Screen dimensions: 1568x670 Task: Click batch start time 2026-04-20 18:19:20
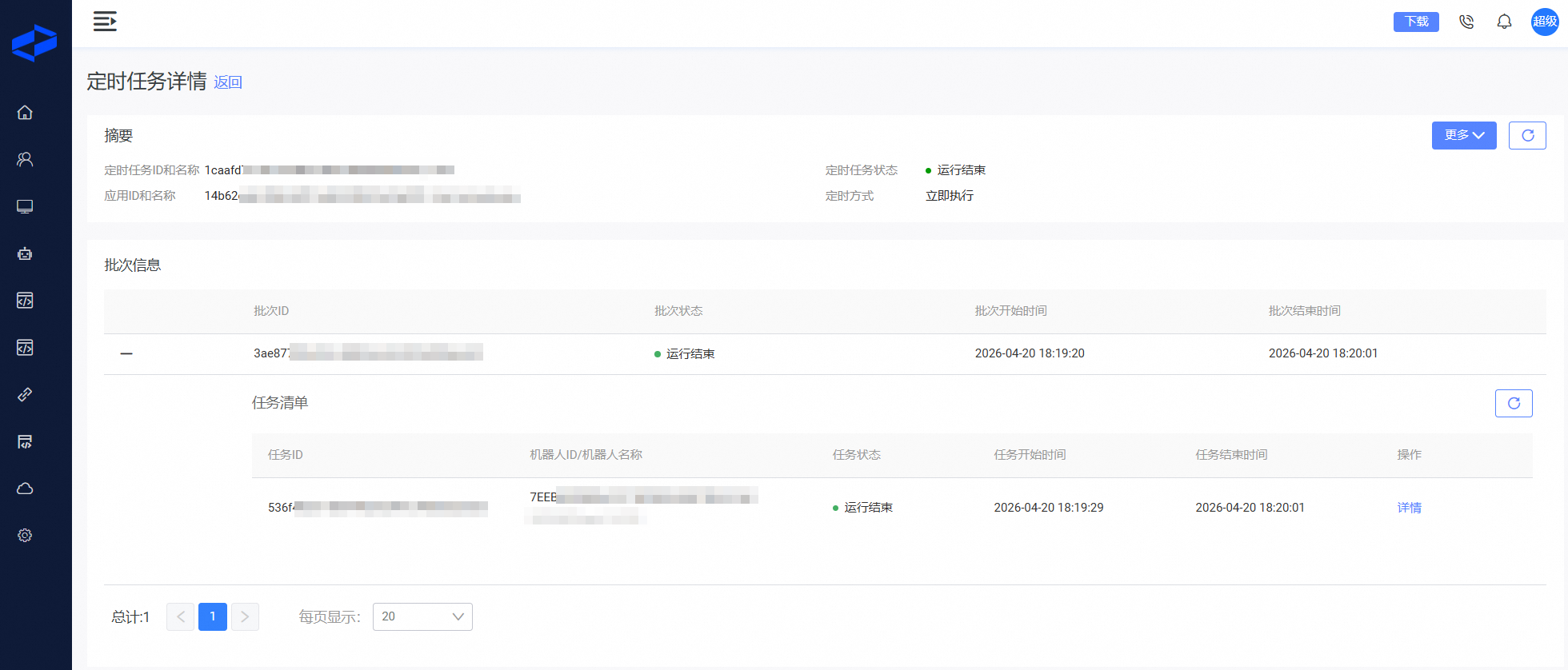click(x=1030, y=353)
